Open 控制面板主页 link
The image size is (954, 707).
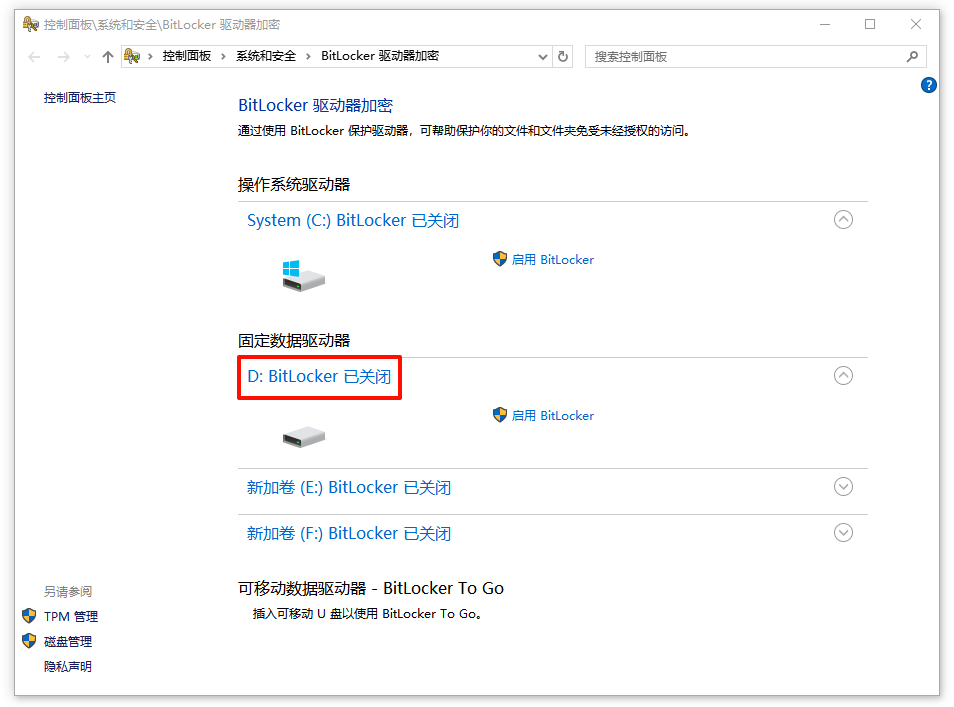coord(80,97)
